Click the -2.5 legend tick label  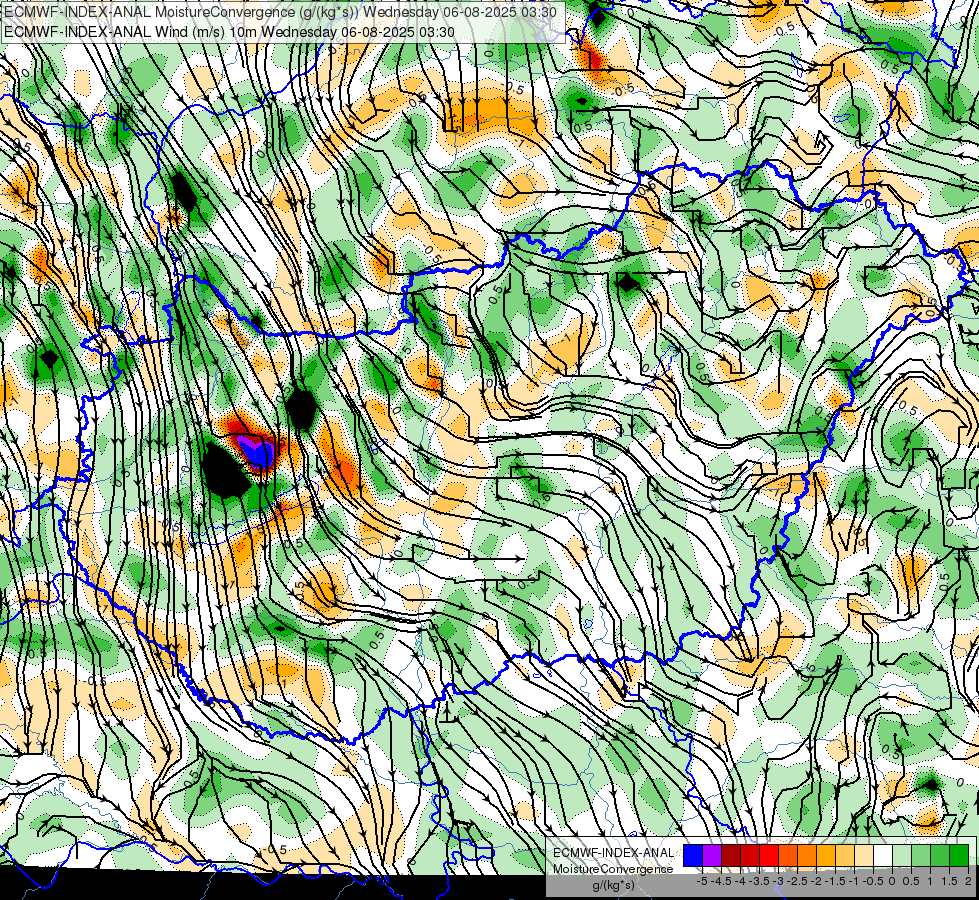coord(797,881)
